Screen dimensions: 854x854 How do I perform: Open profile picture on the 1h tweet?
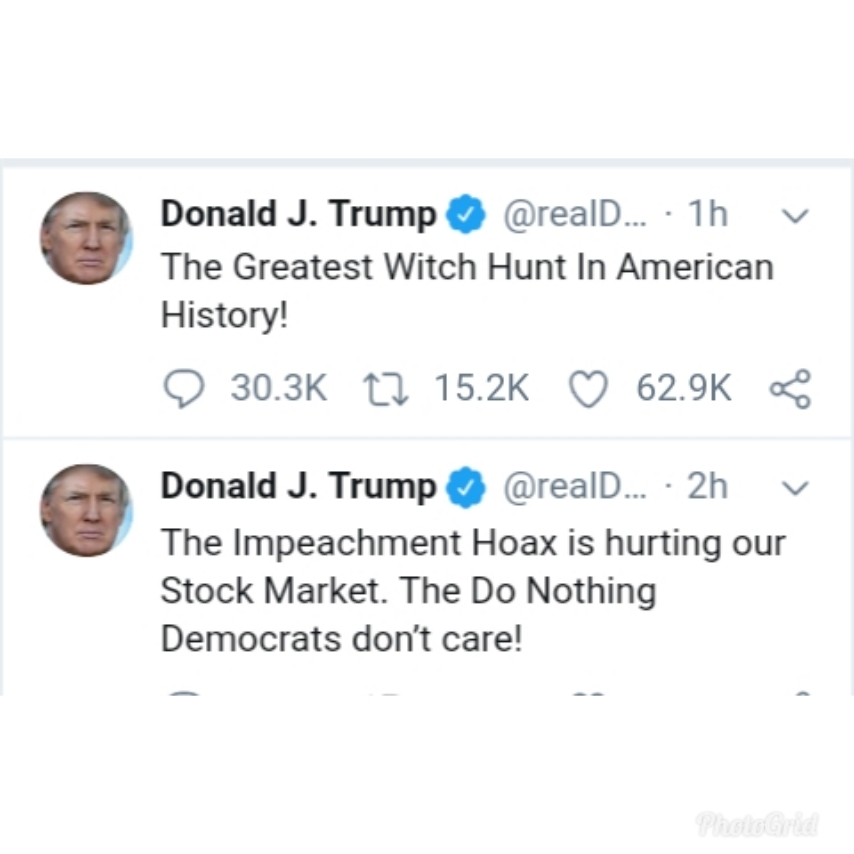(x=87, y=238)
